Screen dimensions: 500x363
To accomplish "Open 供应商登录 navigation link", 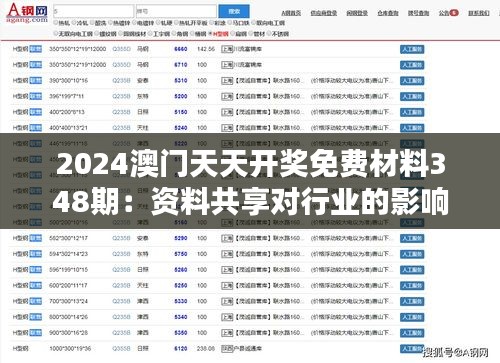I will tap(323, 13).
